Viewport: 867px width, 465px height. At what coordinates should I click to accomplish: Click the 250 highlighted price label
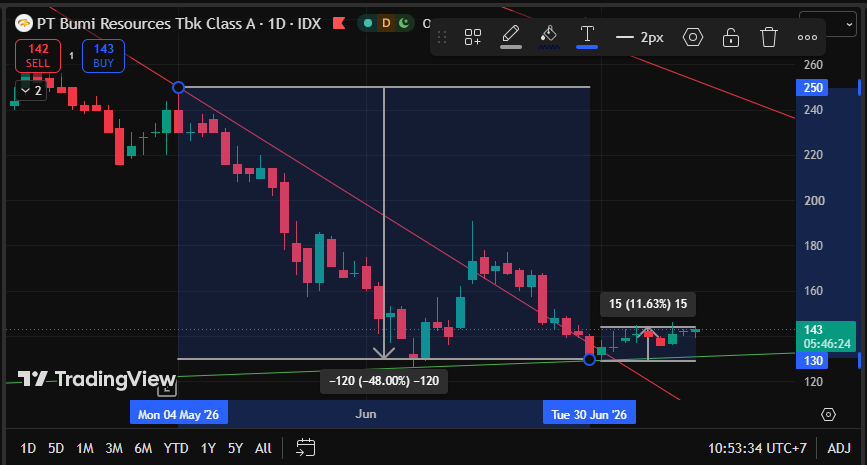click(x=812, y=87)
